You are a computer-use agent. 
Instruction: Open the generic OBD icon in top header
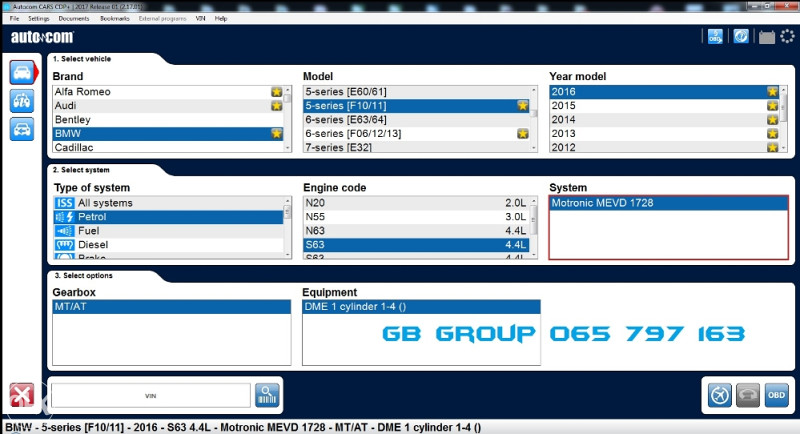pos(715,37)
